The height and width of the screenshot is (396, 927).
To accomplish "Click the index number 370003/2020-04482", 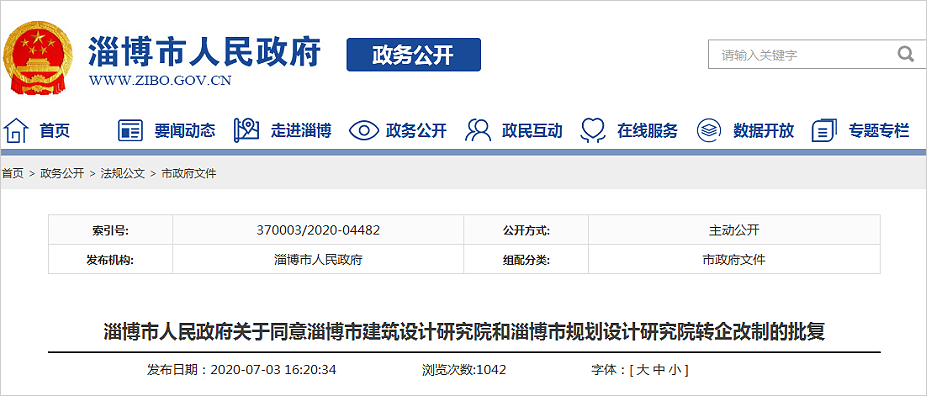I will pos(318,230).
